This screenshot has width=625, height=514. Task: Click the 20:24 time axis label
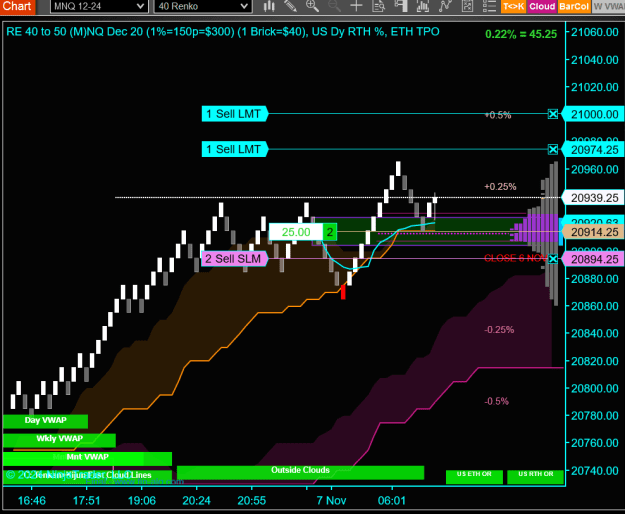(x=197, y=501)
